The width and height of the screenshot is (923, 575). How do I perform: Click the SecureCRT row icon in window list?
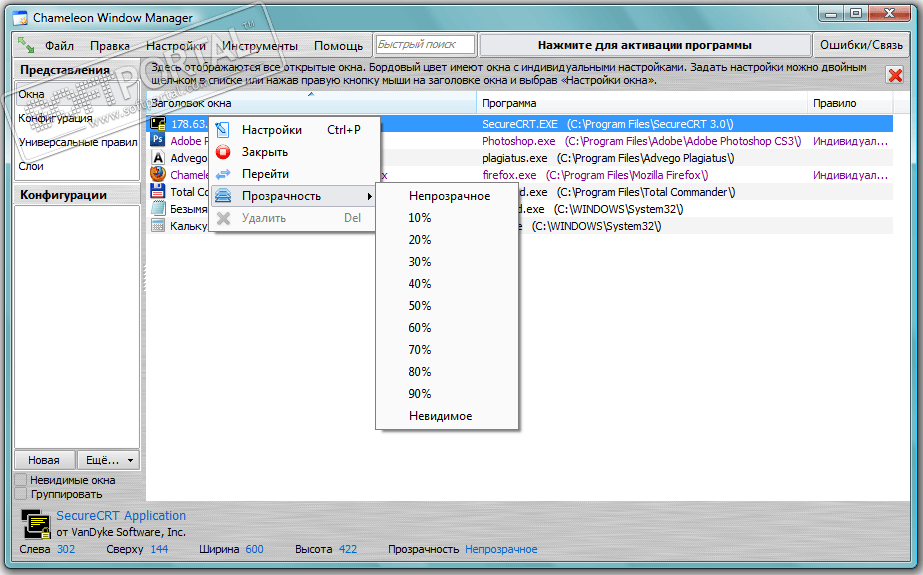click(x=158, y=124)
